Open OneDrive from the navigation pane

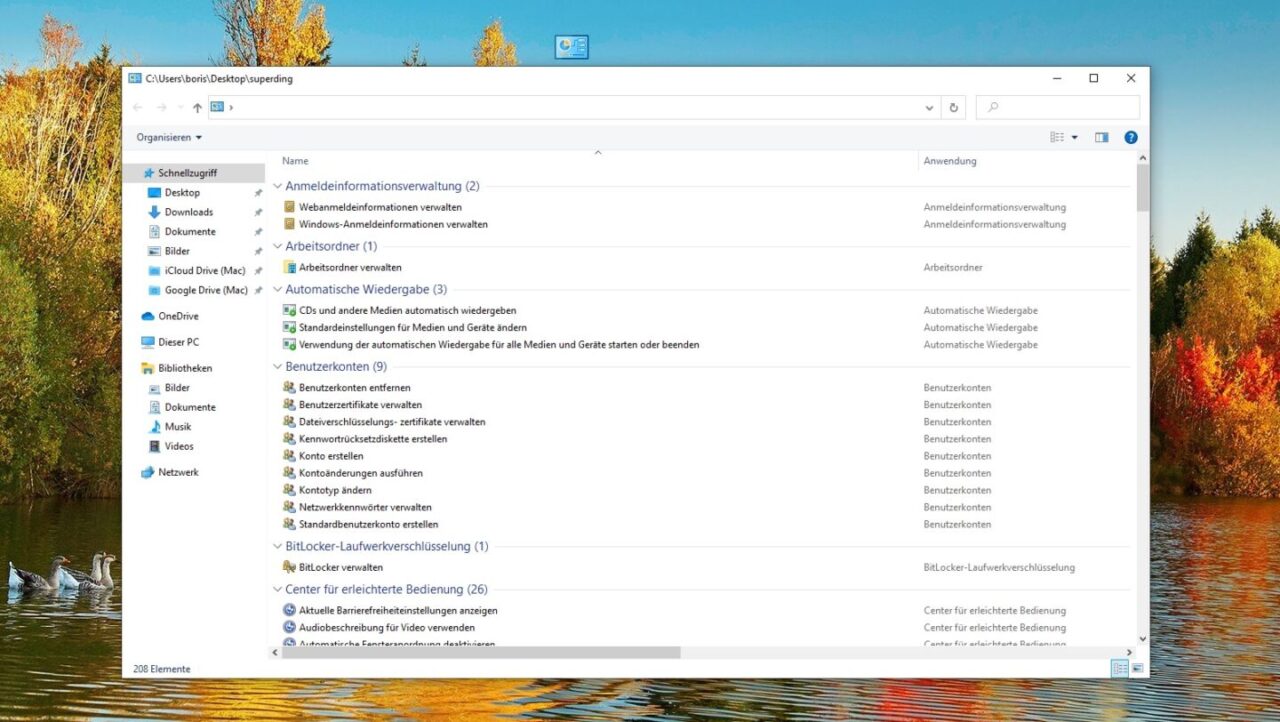[178, 315]
